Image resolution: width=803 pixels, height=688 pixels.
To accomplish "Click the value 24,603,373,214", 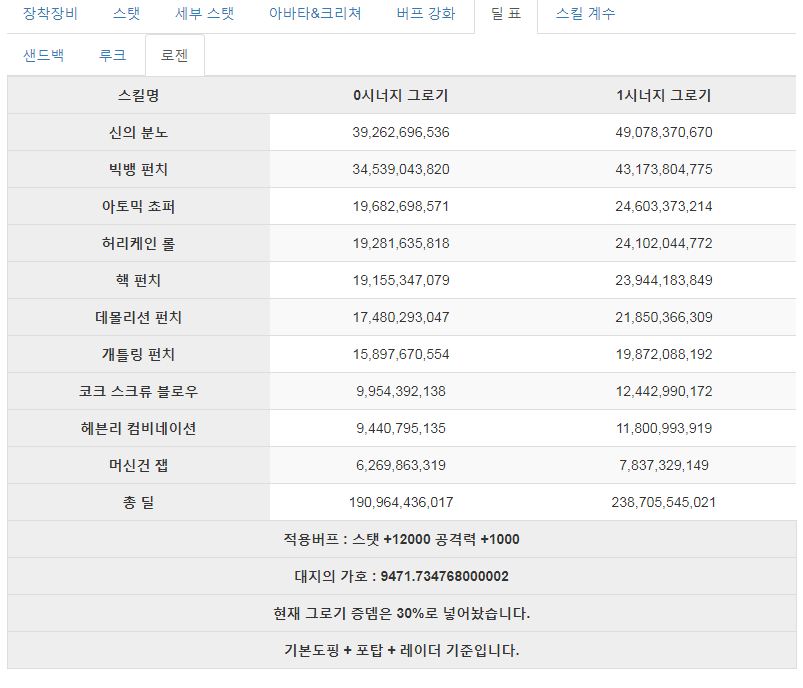I will (x=664, y=206).
